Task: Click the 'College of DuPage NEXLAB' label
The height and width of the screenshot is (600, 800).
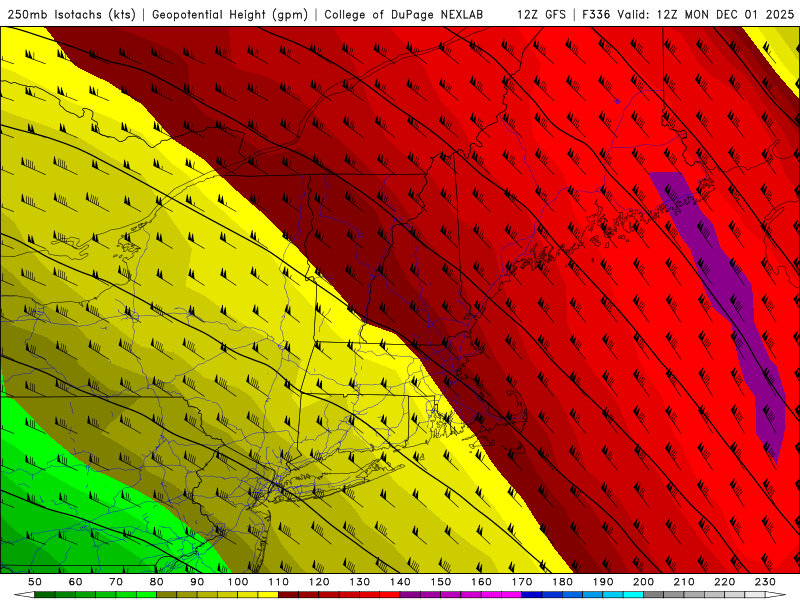Action: click(x=404, y=15)
